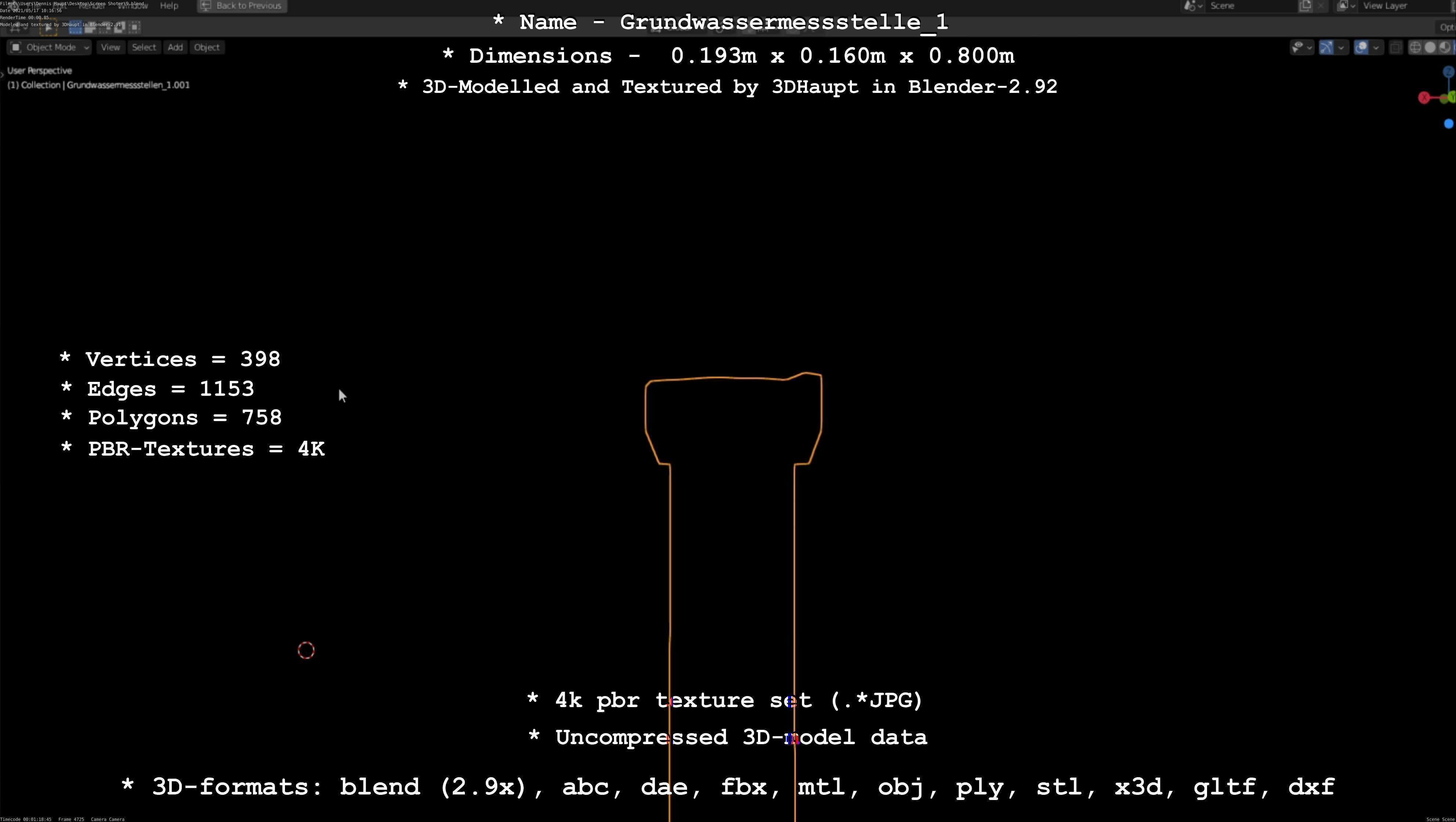Expand the overlays options dropdown arrow
This screenshot has height=822, width=1456.
click(1376, 47)
